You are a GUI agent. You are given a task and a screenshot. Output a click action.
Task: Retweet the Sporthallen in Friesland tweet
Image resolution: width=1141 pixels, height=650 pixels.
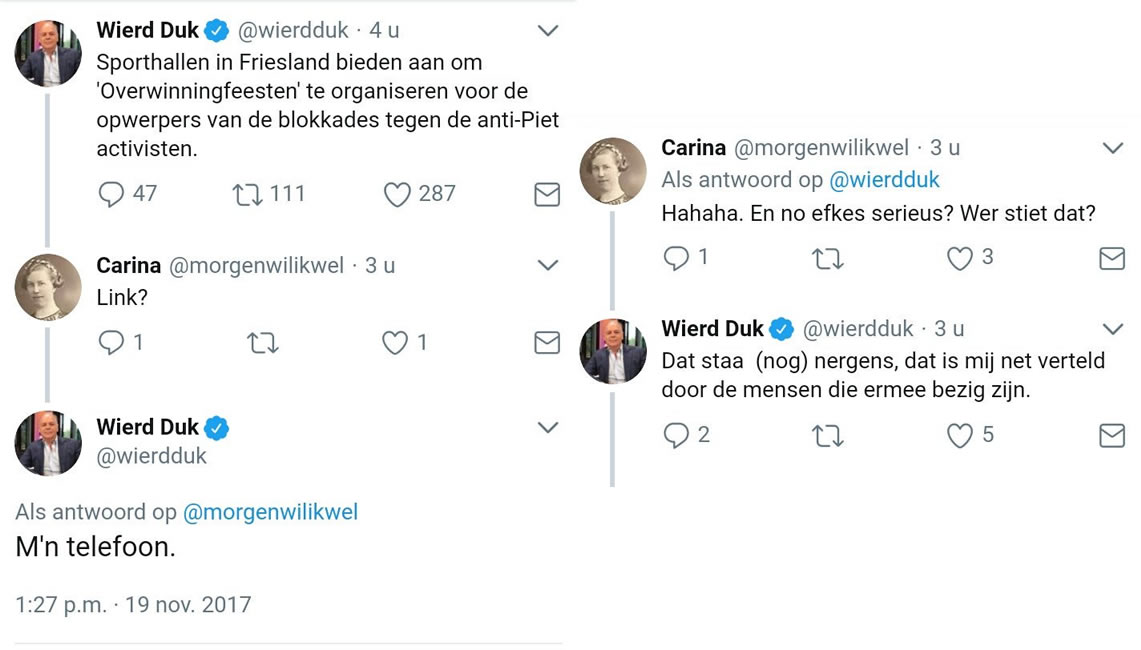(x=246, y=194)
